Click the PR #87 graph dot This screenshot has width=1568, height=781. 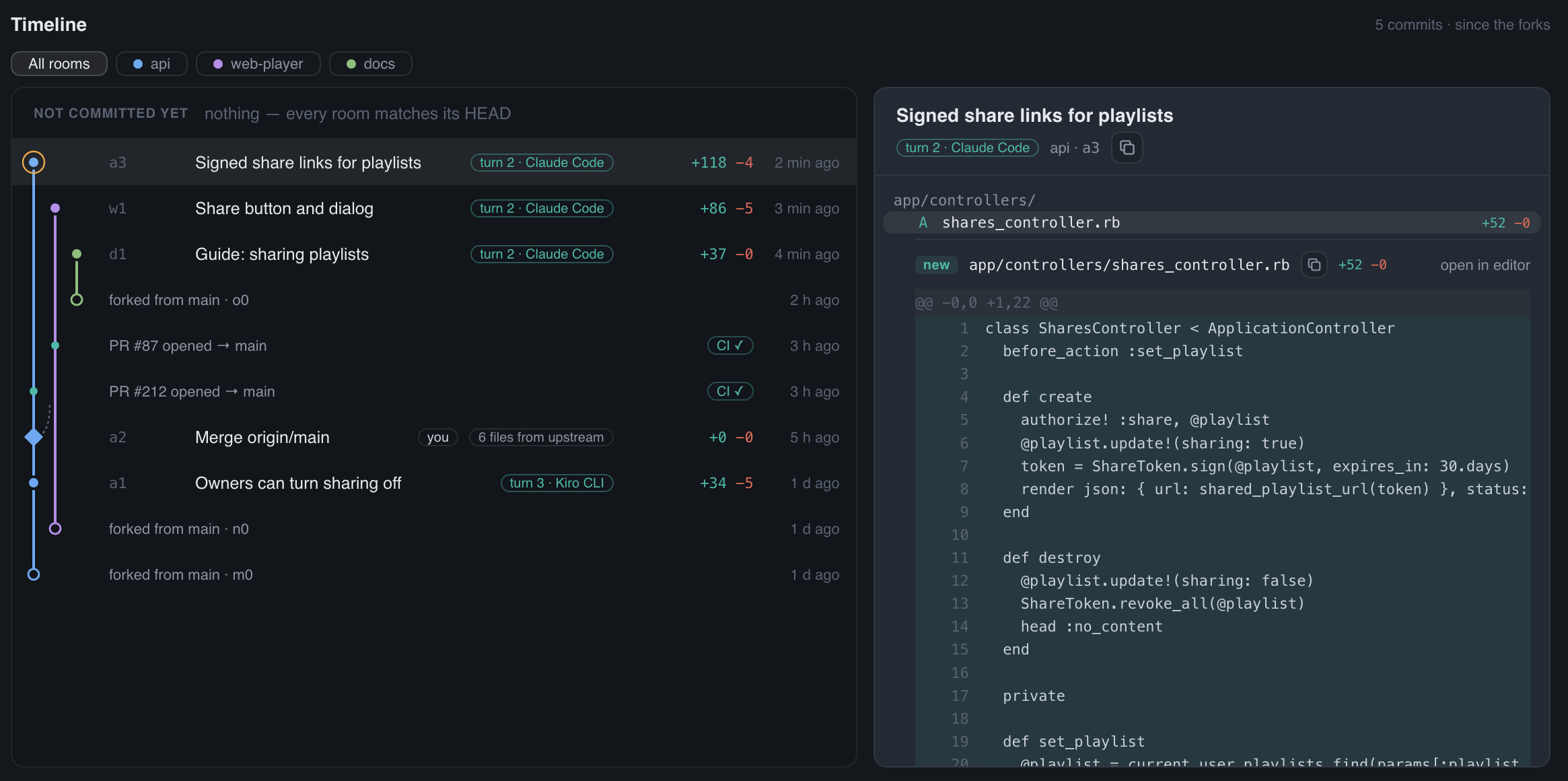[55, 345]
